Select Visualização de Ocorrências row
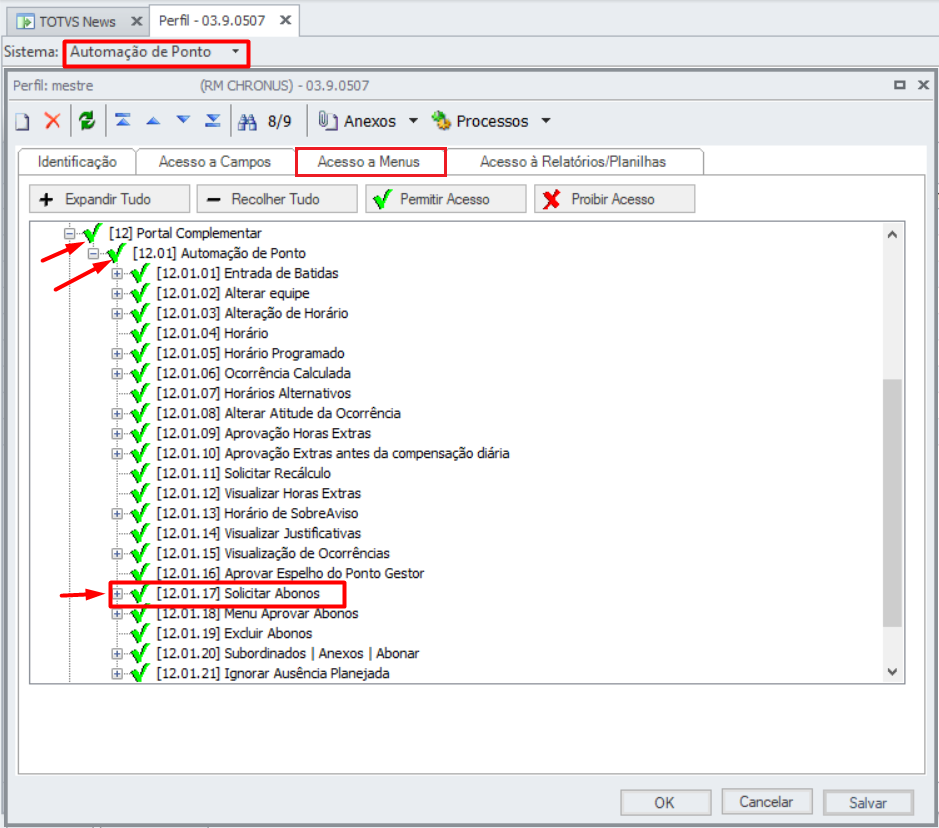 point(273,553)
